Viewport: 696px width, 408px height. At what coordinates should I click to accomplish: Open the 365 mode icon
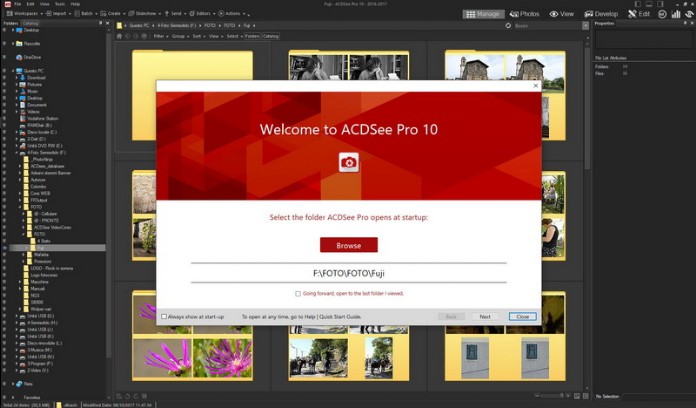[x=662, y=14]
